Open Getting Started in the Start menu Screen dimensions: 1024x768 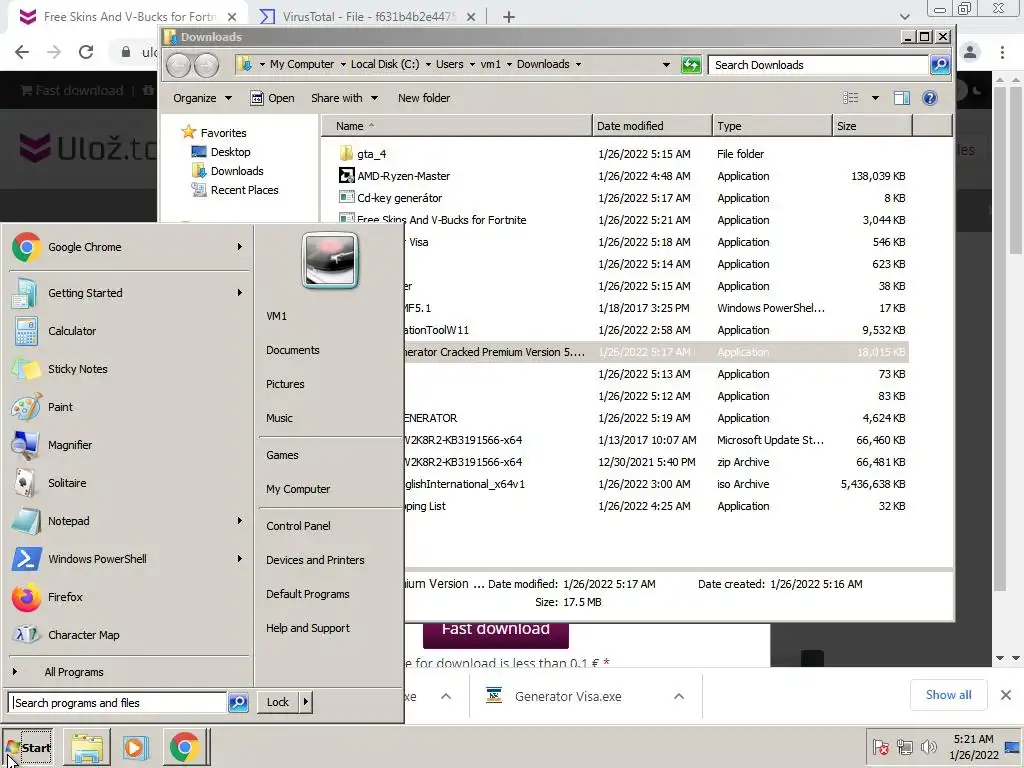click(x=127, y=293)
